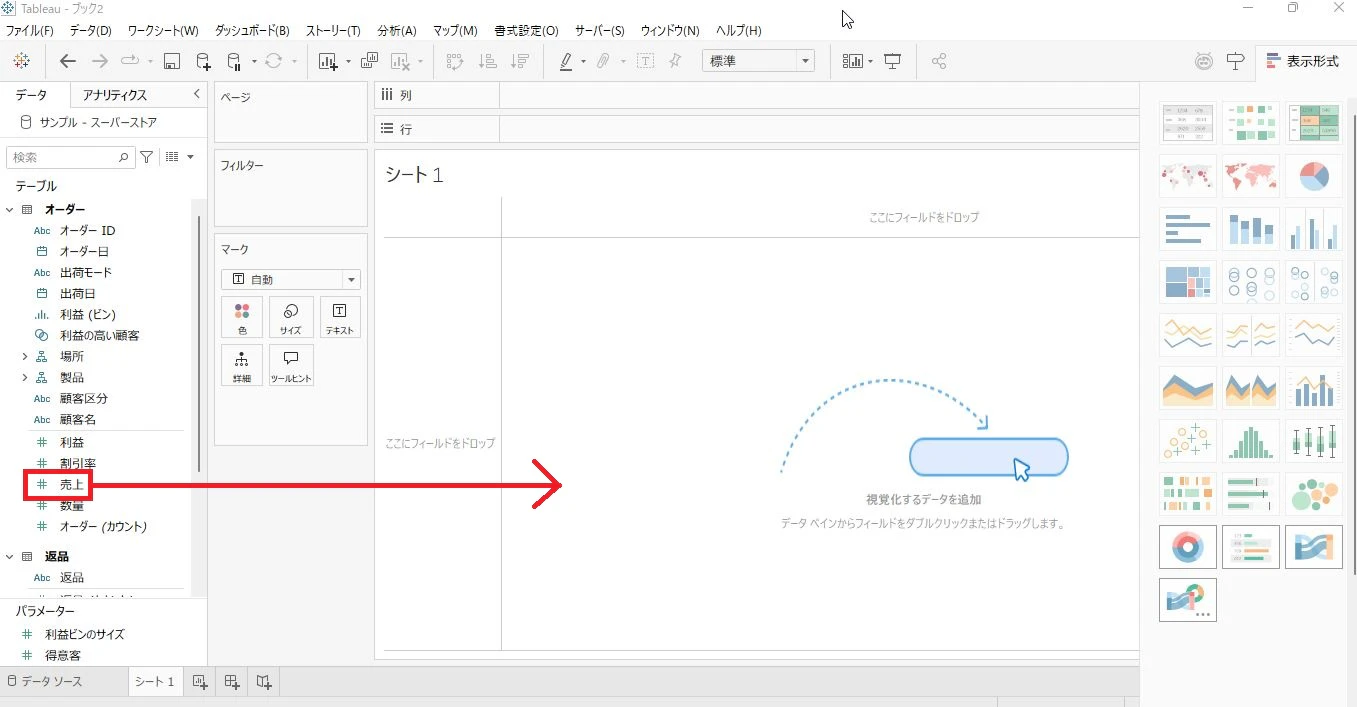The width and height of the screenshot is (1357, 707).
Task: Open the Tableau start page logo icon
Action: coord(21,61)
